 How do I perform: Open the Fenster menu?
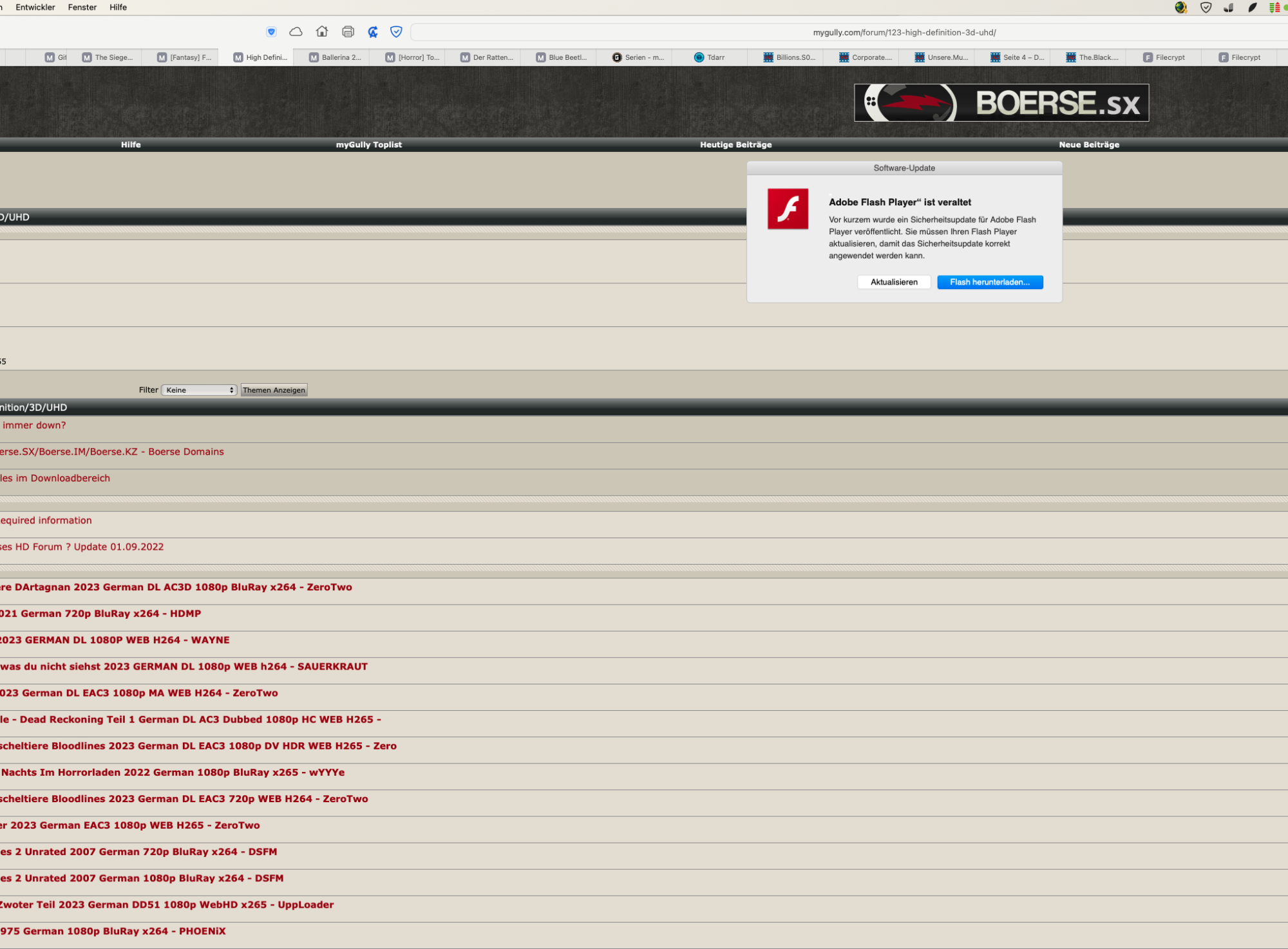pos(82,7)
